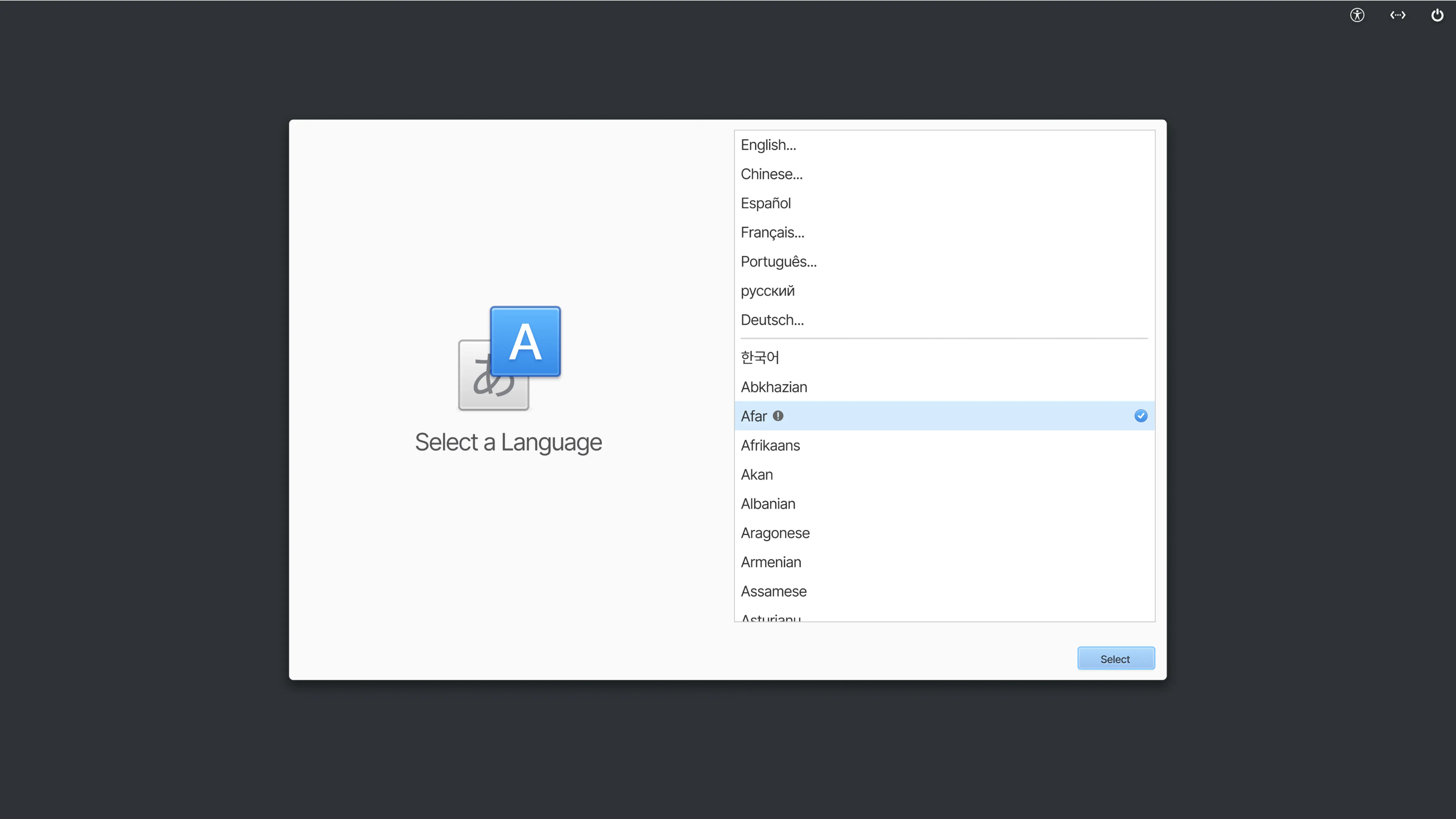Expand the Português language options

pyautogui.click(x=778, y=262)
